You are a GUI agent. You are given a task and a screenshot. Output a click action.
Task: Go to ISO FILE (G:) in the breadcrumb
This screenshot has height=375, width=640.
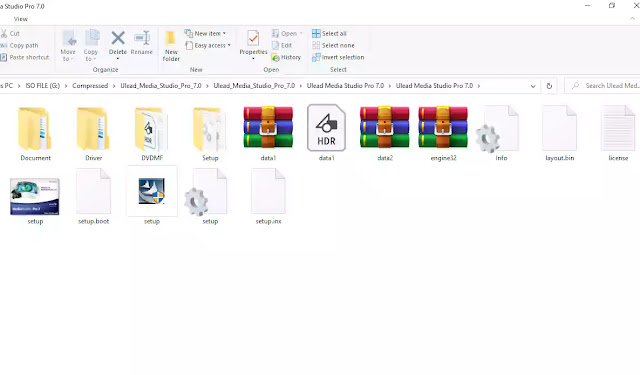tap(42, 86)
